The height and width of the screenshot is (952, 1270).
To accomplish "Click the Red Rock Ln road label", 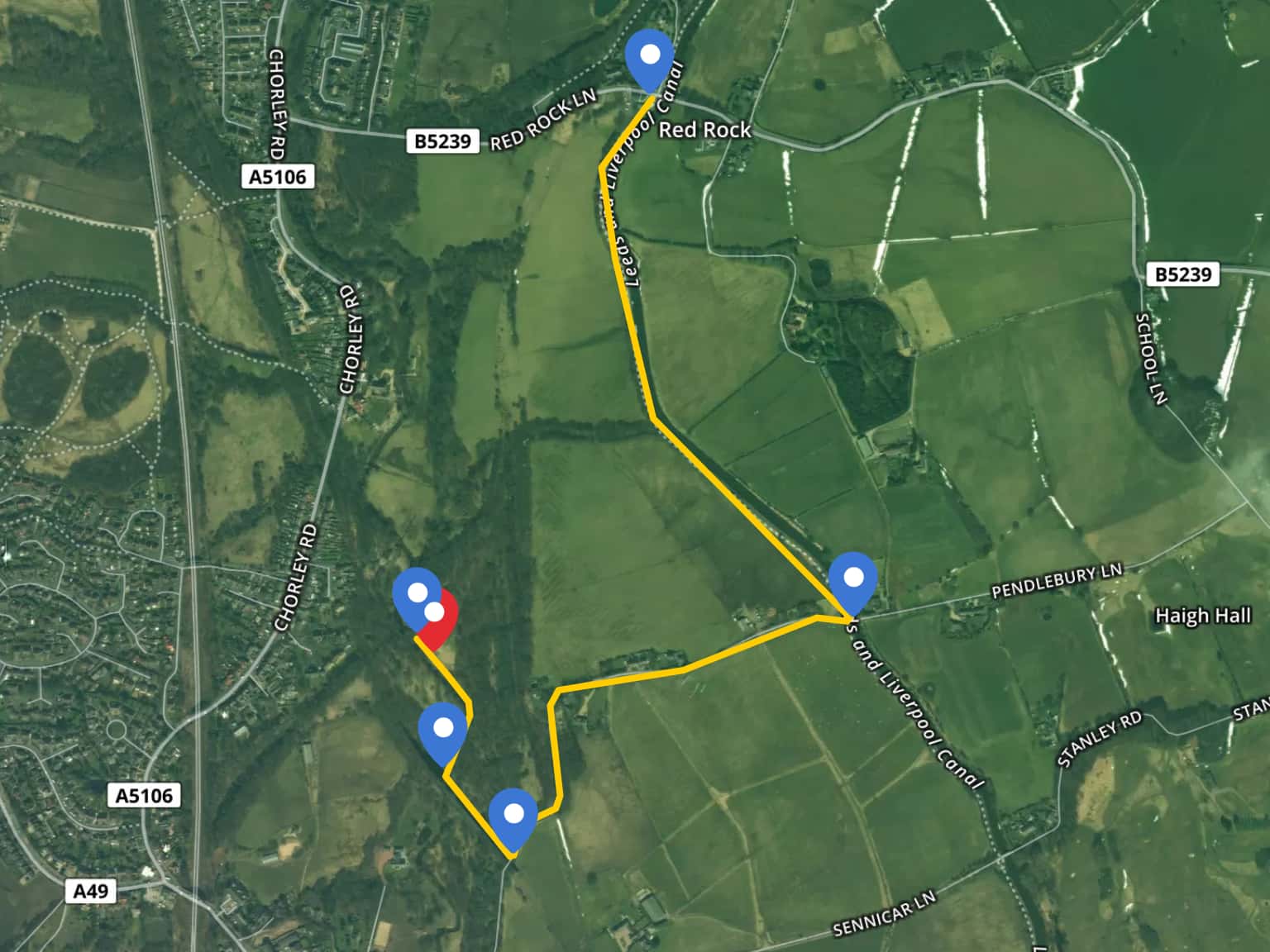I will tap(543, 120).
